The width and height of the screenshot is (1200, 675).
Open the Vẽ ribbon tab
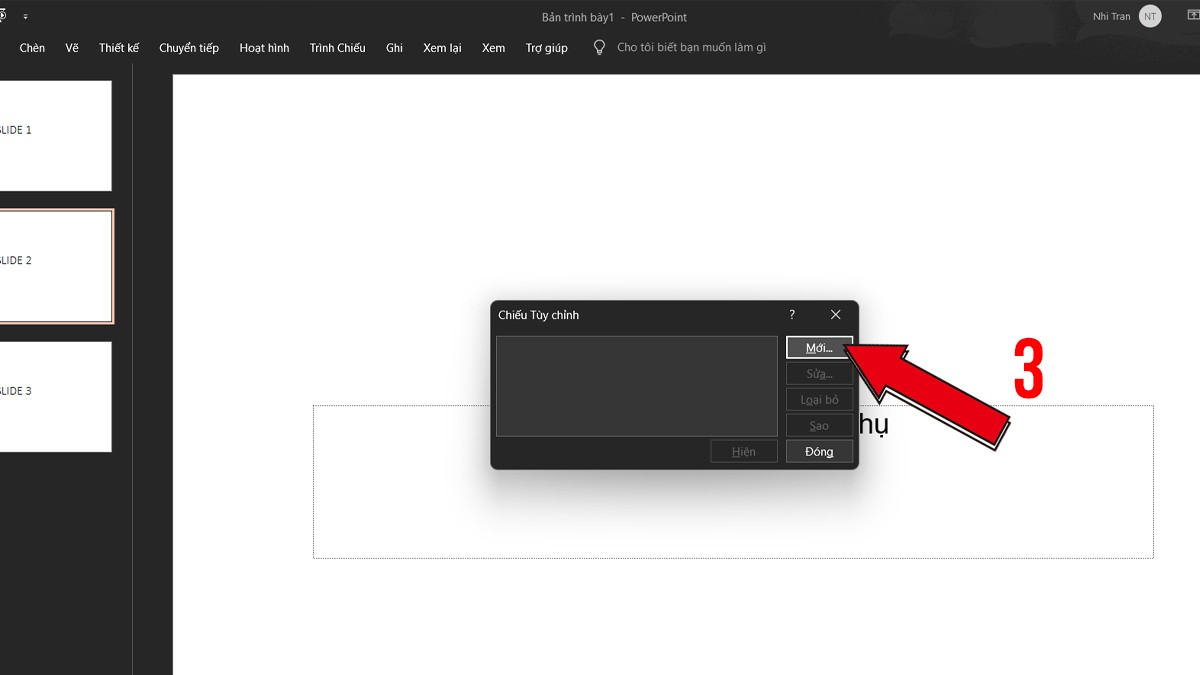tap(72, 48)
